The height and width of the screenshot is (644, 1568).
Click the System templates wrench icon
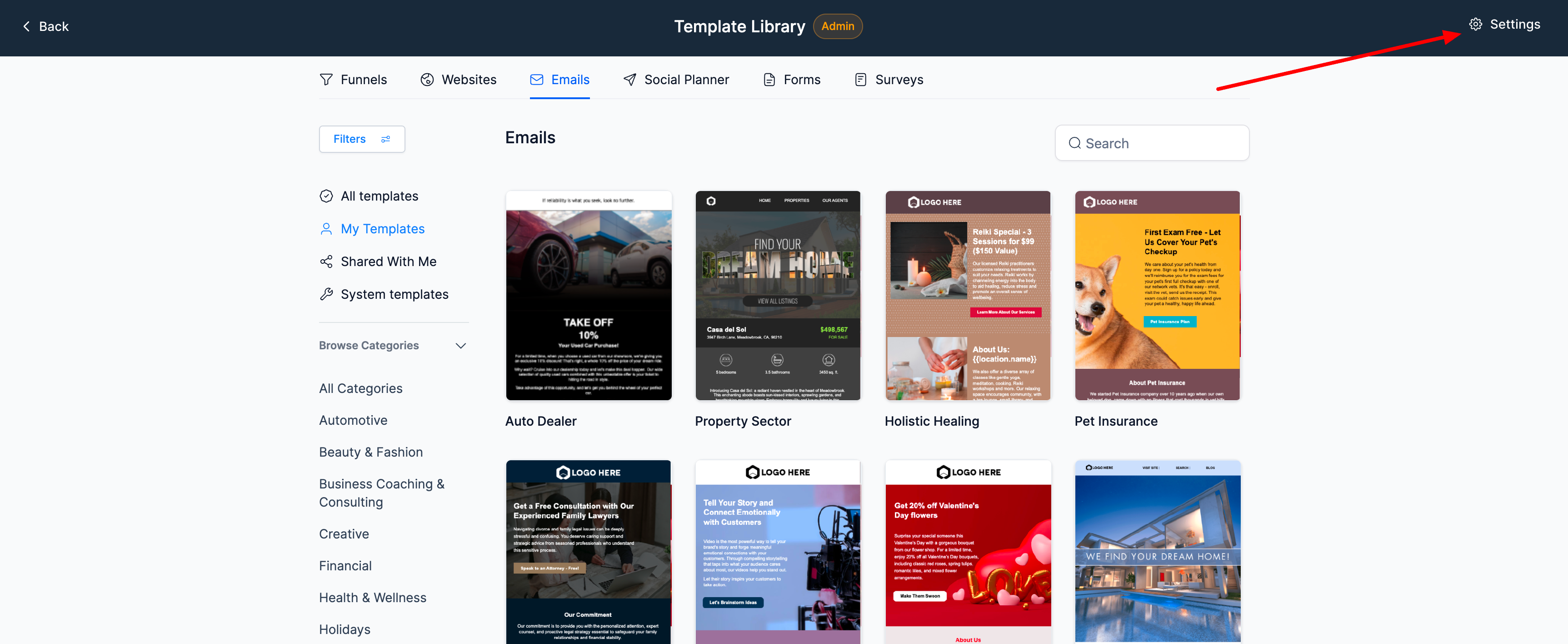tap(326, 294)
